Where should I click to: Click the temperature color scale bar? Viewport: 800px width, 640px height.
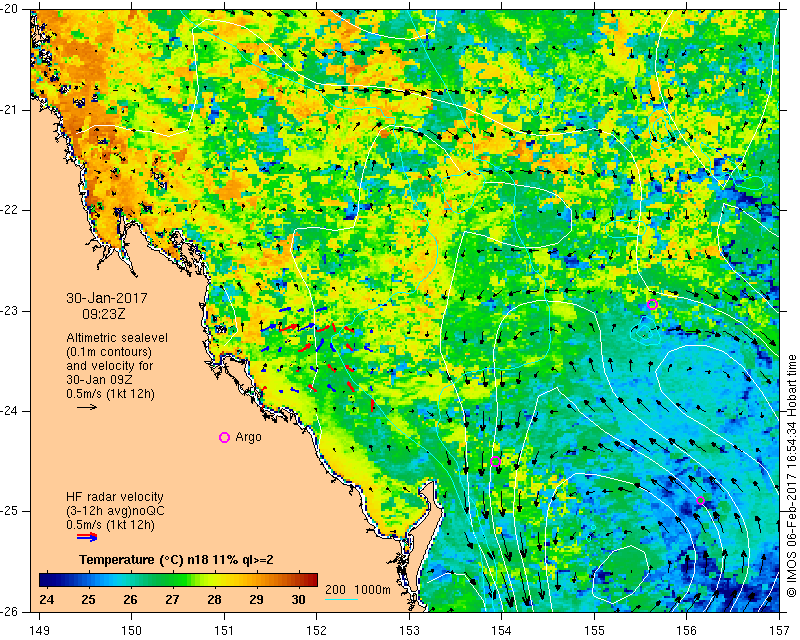pyautogui.click(x=178, y=580)
